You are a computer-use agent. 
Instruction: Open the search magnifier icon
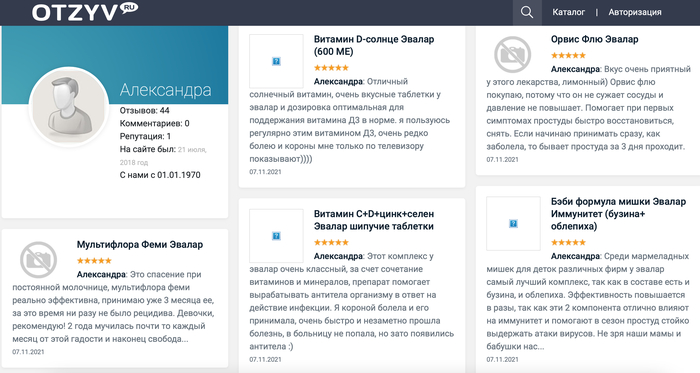527,12
